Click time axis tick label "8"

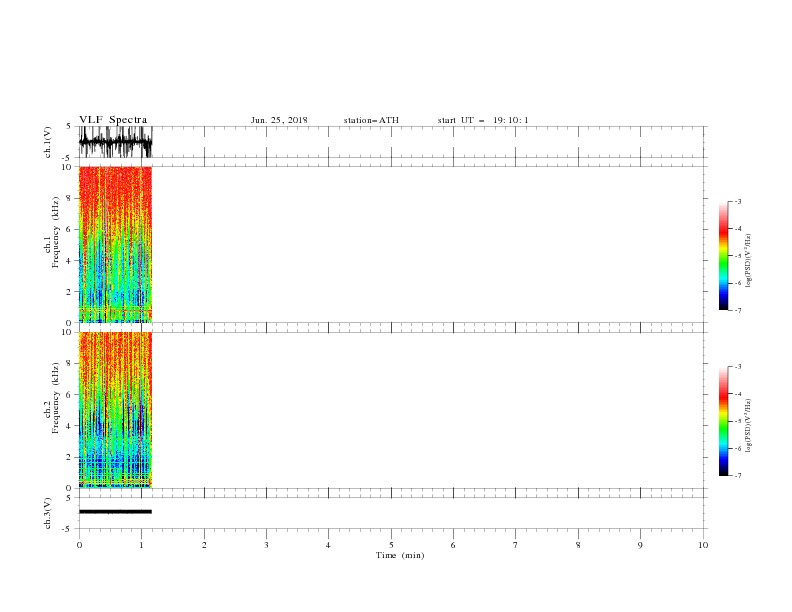point(578,545)
